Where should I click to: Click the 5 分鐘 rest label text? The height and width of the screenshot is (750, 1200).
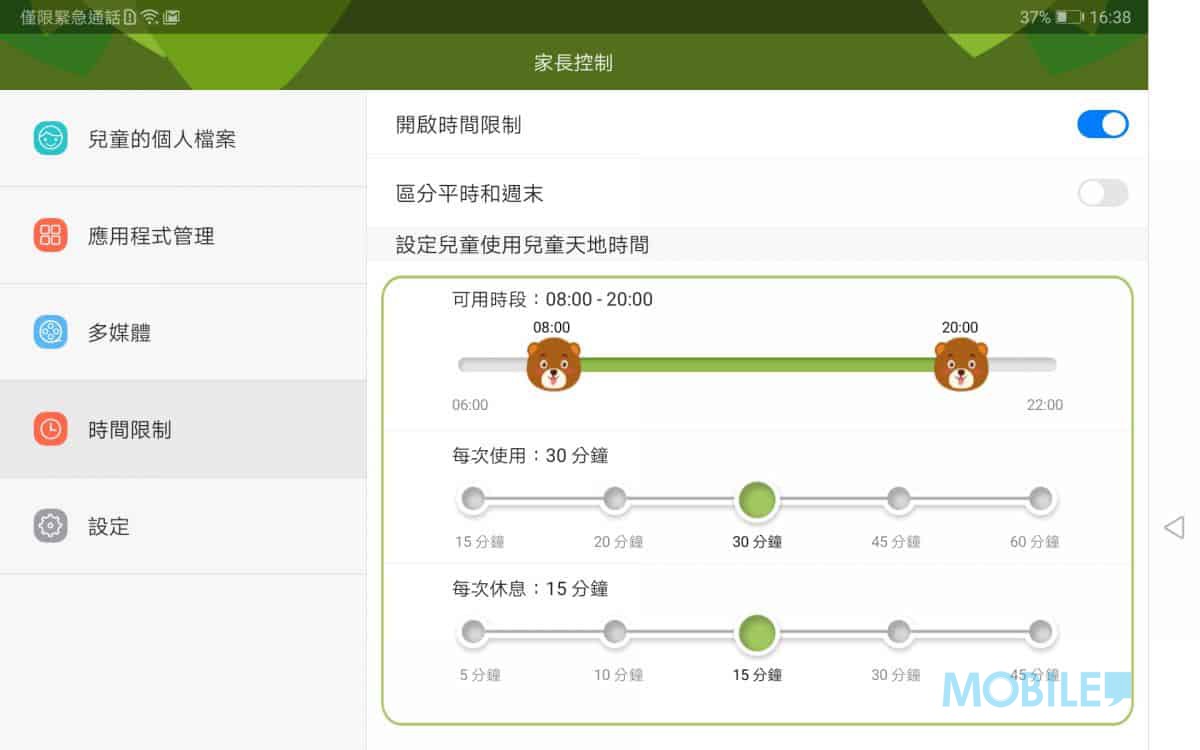coord(480,675)
